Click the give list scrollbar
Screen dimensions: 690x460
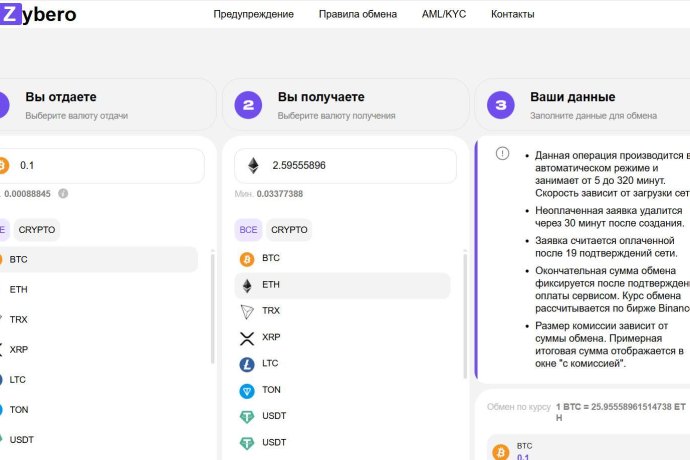click(213, 307)
